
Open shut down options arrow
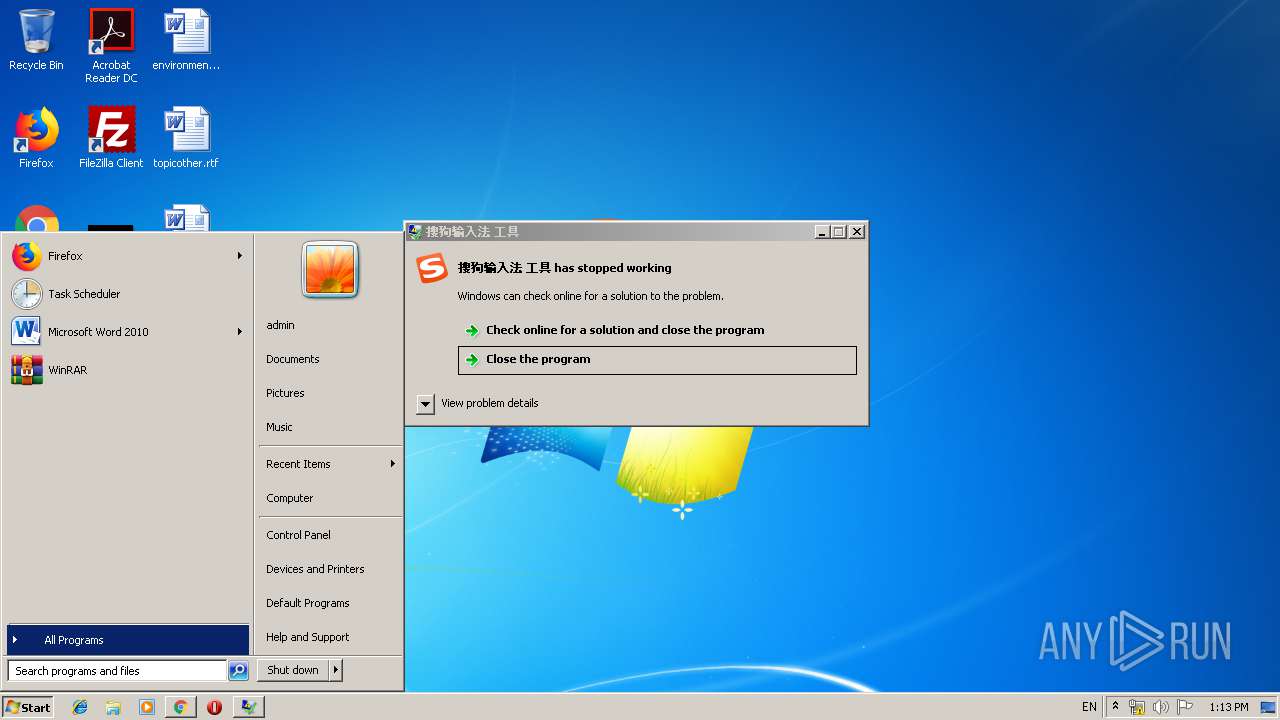(336, 670)
